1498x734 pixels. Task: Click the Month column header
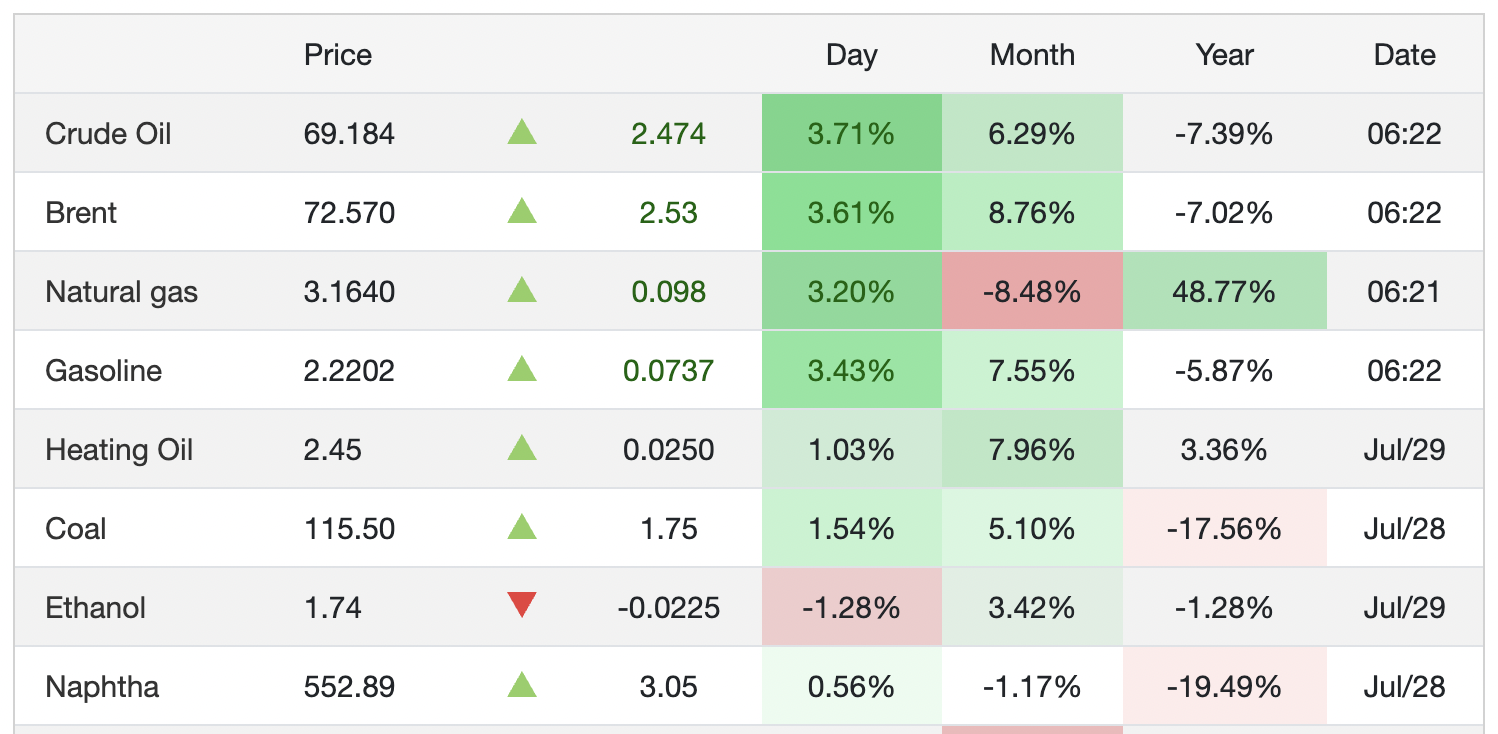[1033, 54]
